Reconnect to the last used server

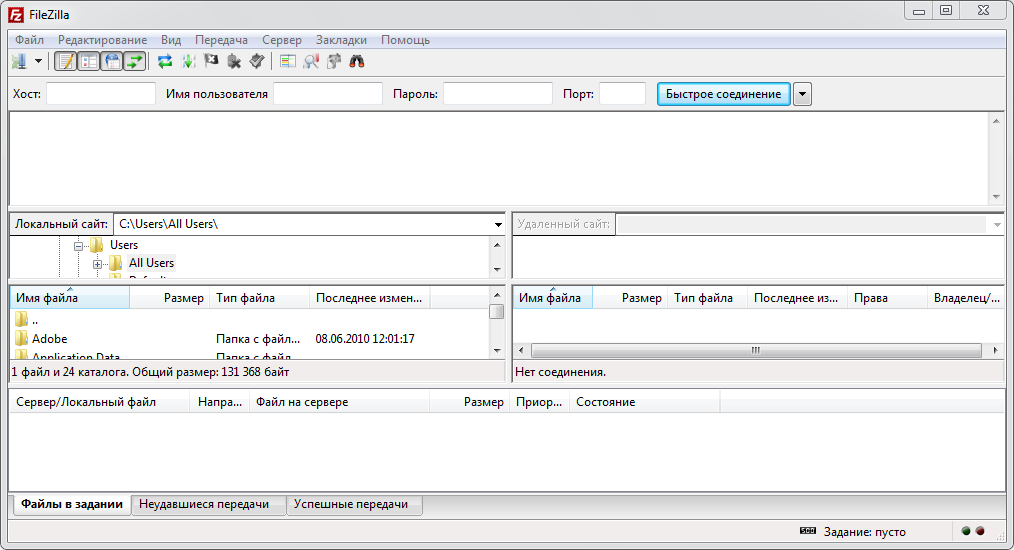[x=257, y=61]
